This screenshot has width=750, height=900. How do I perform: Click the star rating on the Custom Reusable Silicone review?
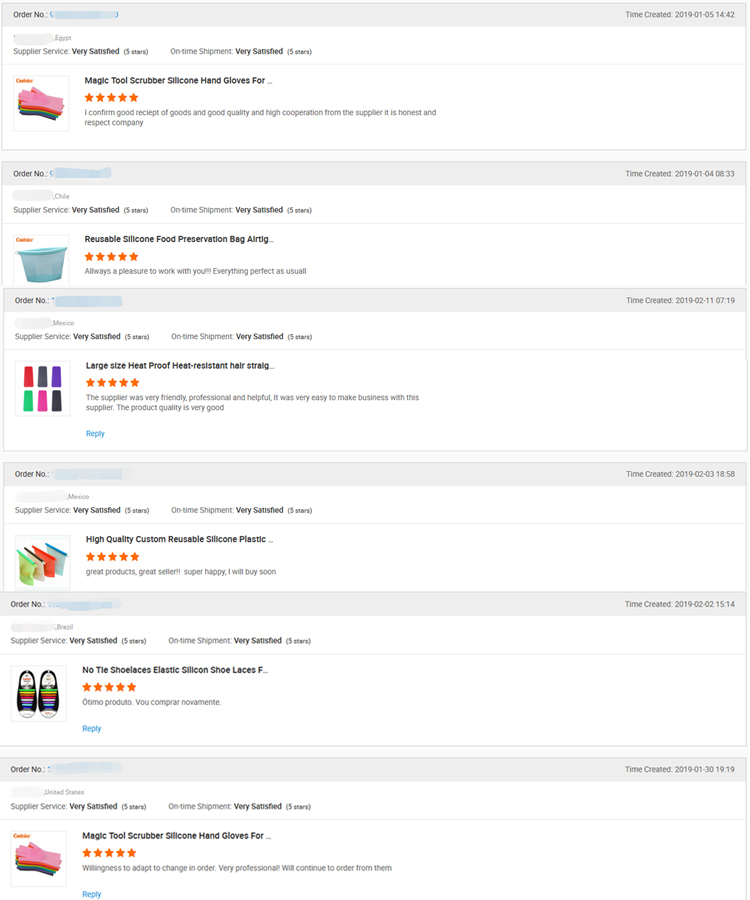tap(112, 557)
